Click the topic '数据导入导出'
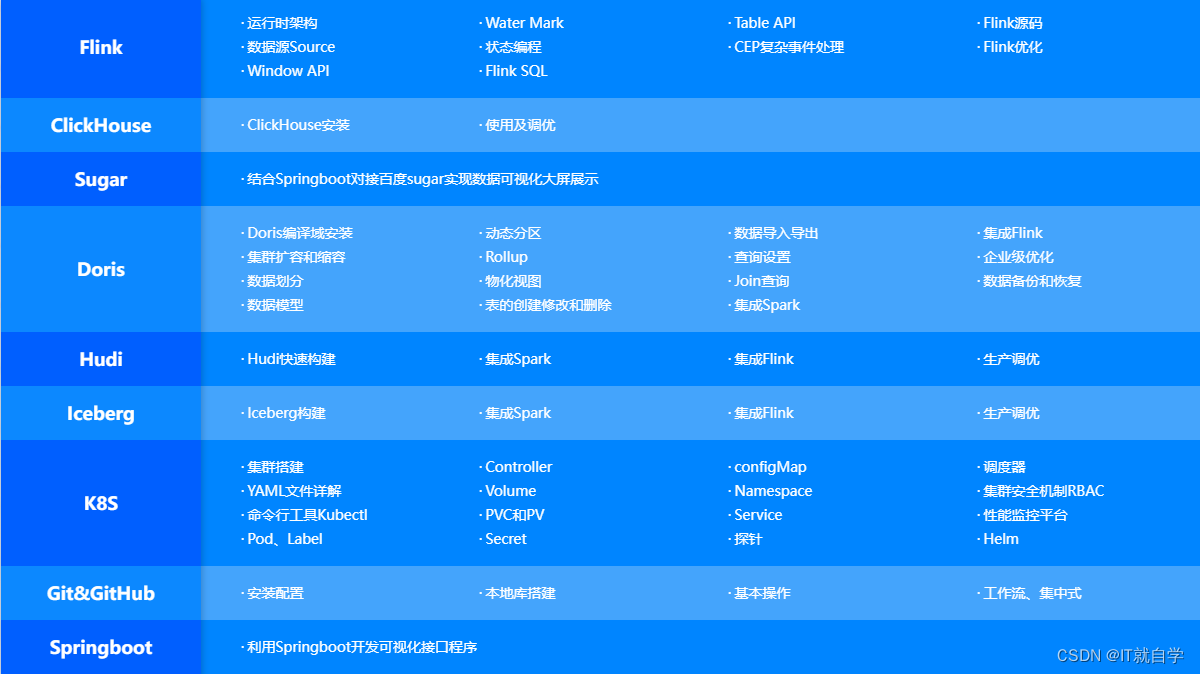Image resolution: width=1200 pixels, height=674 pixels. click(776, 233)
